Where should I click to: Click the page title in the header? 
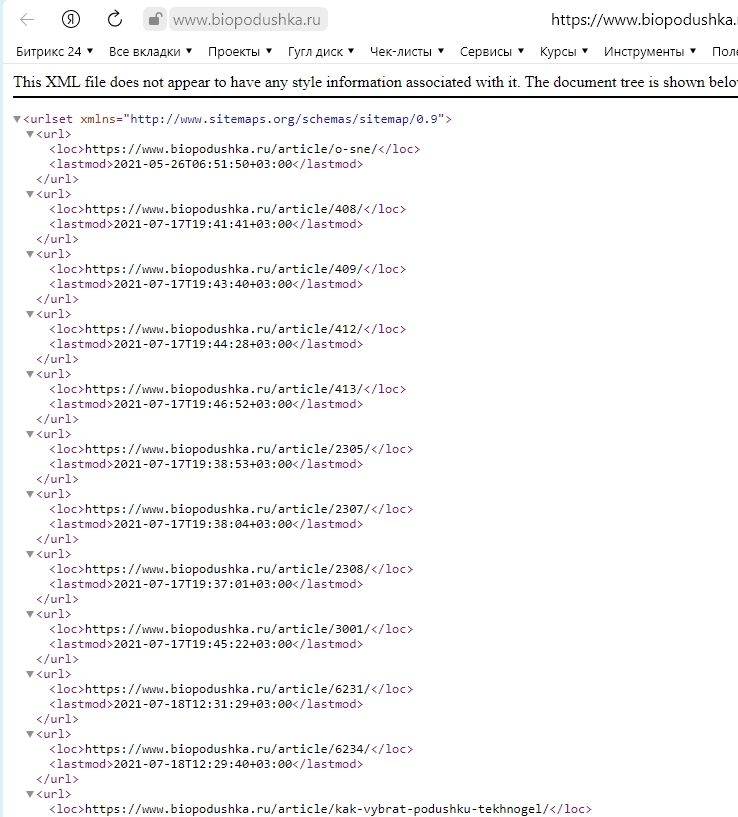click(644, 20)
